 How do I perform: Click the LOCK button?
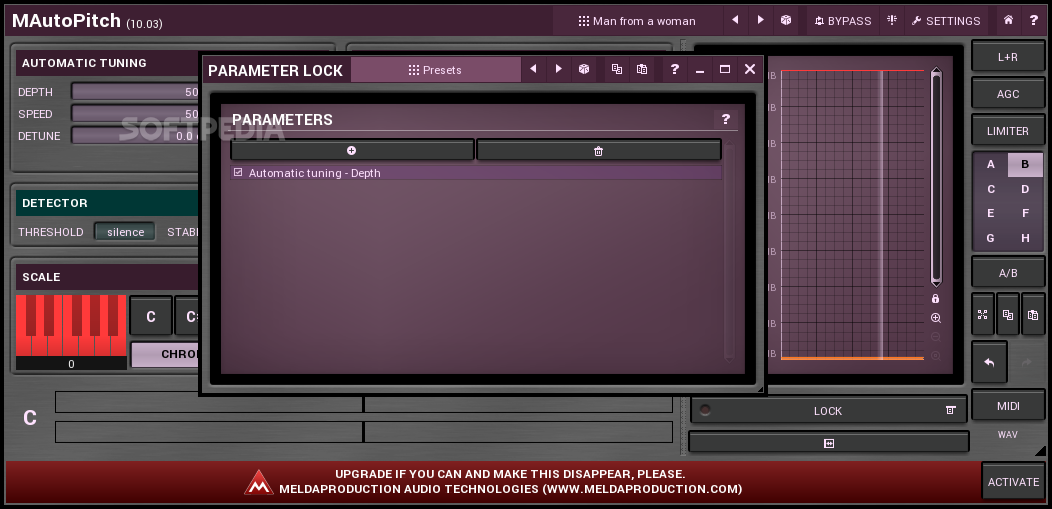pyautogui.click(x=828, y=410)
